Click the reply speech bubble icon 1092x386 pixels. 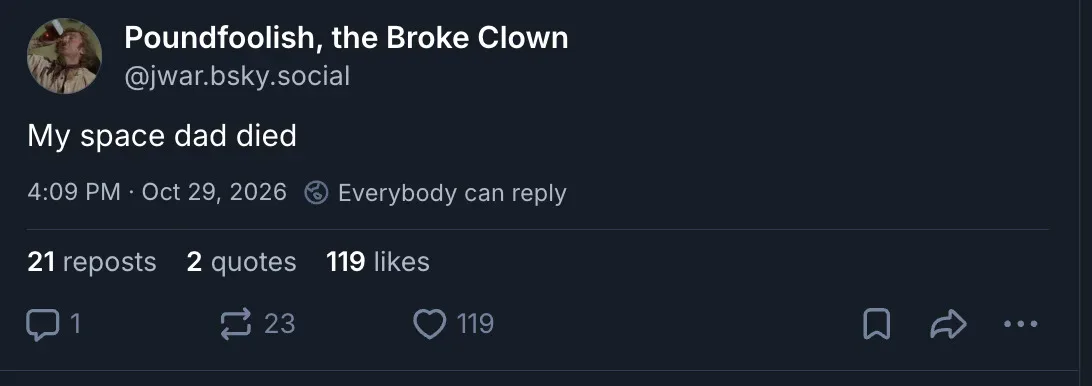click(42, 325)
